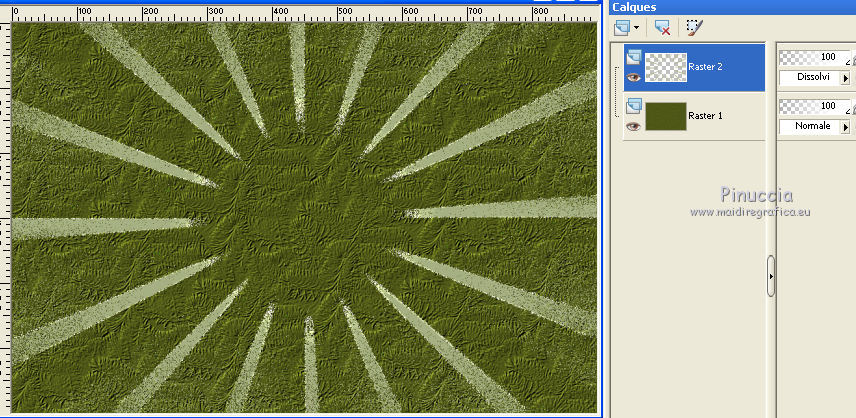Select the Raster 2 layer name
Viewport: 856px width, 418px height.
coord(705,67)
